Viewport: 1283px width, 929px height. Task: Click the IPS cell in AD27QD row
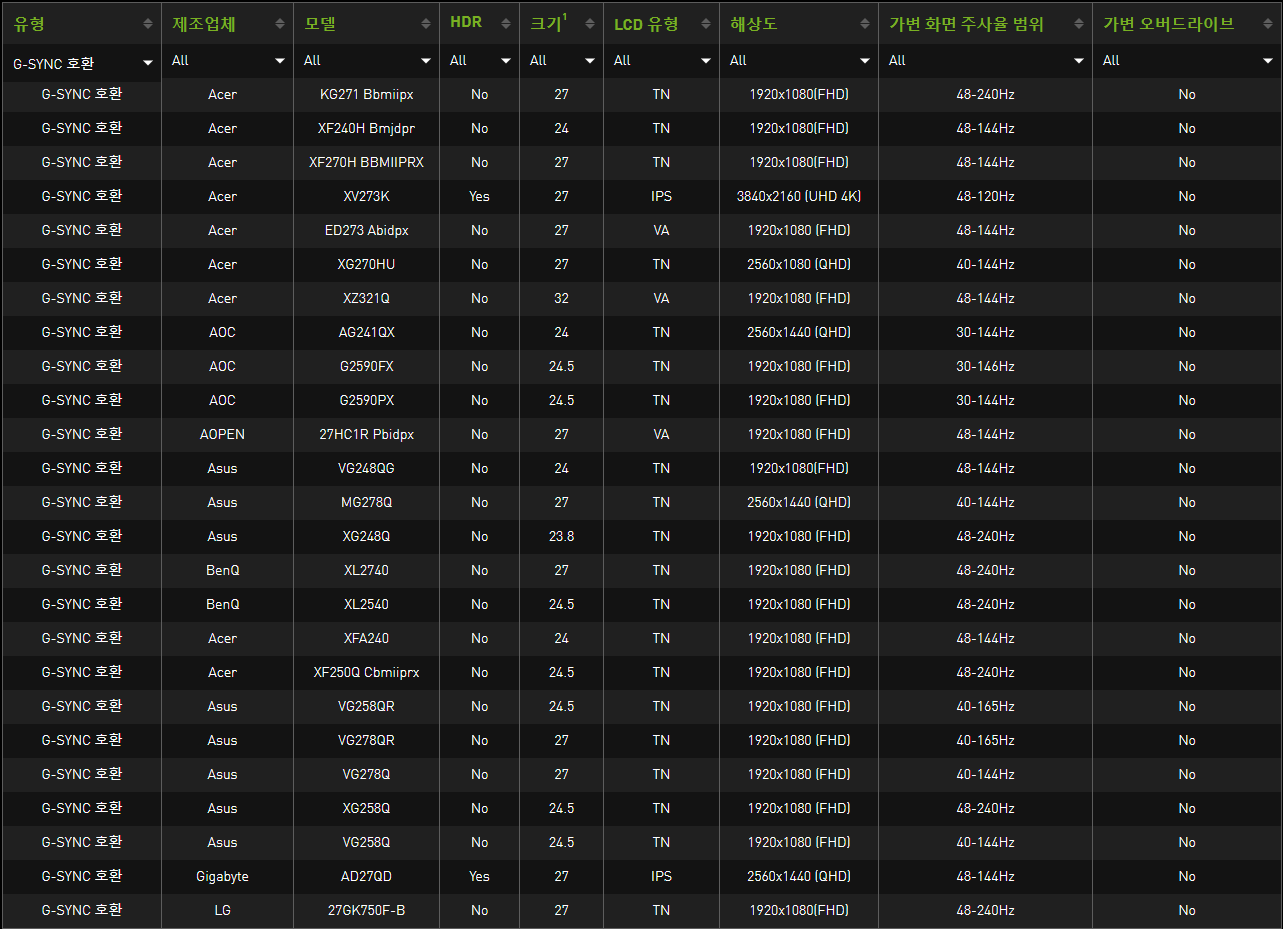[x=661, y=877]
